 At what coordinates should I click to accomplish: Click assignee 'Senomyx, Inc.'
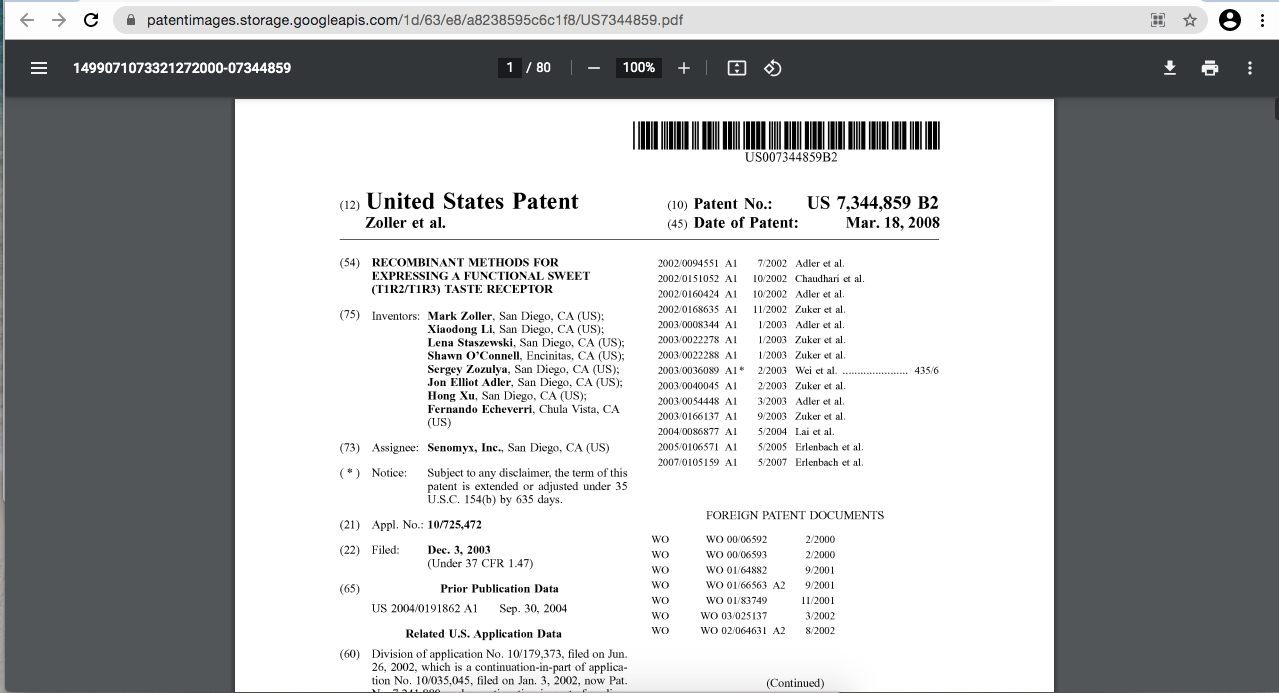tap(464, 448)
